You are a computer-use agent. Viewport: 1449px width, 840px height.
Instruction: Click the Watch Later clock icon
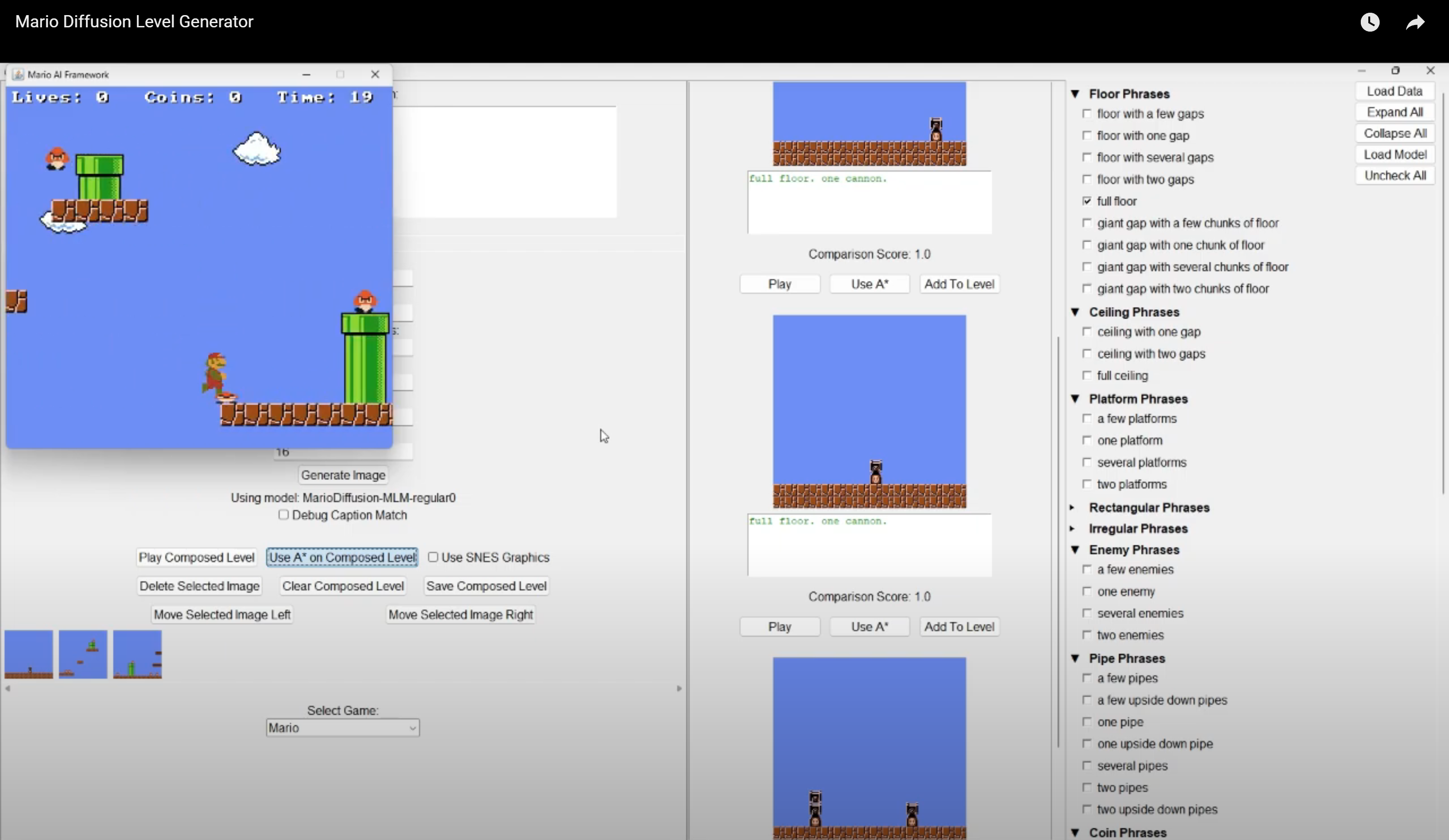pyautogui.click(x=1370, y=23)
